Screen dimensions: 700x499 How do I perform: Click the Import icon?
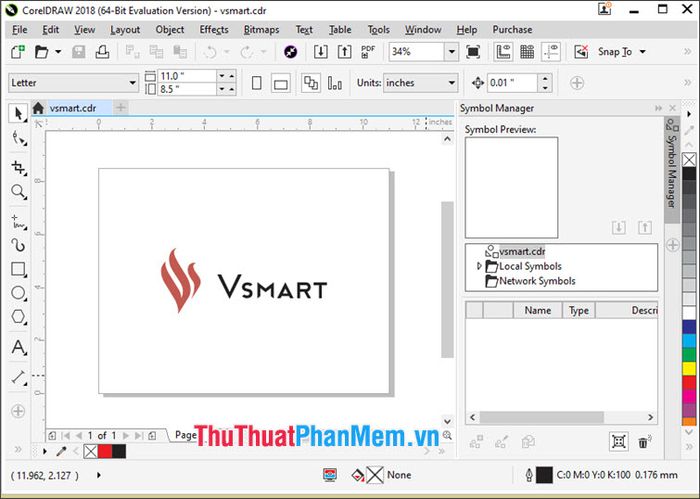pyautogui.click(x=320, y=52)
